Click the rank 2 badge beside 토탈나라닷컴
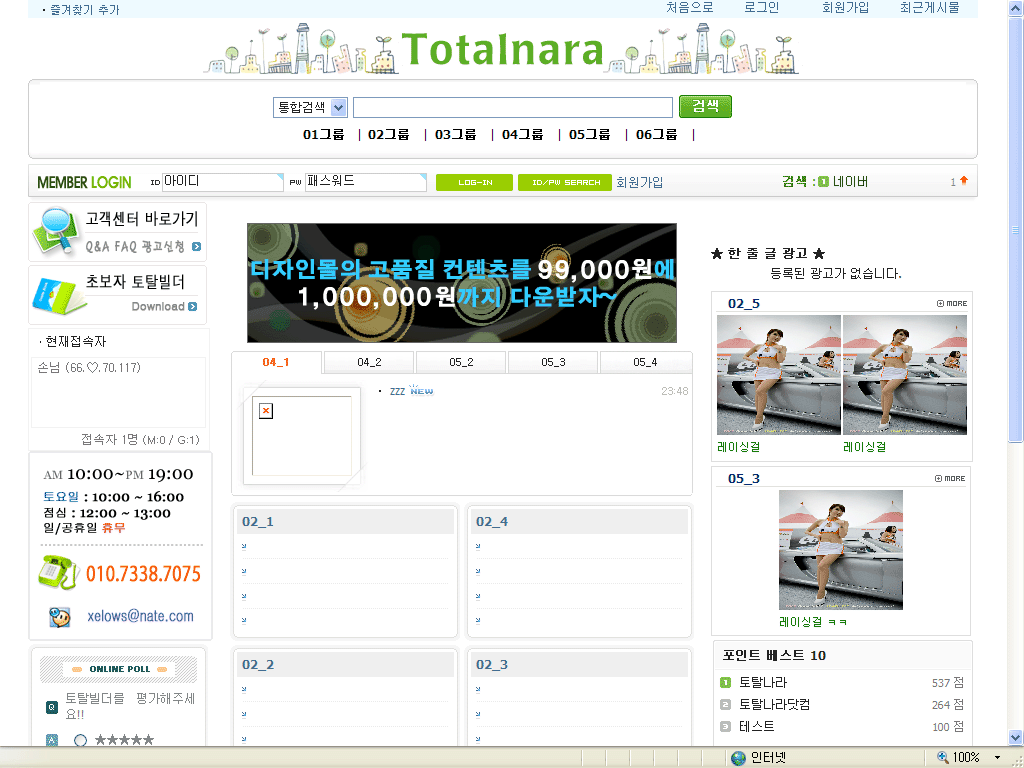 coord(725,705)
